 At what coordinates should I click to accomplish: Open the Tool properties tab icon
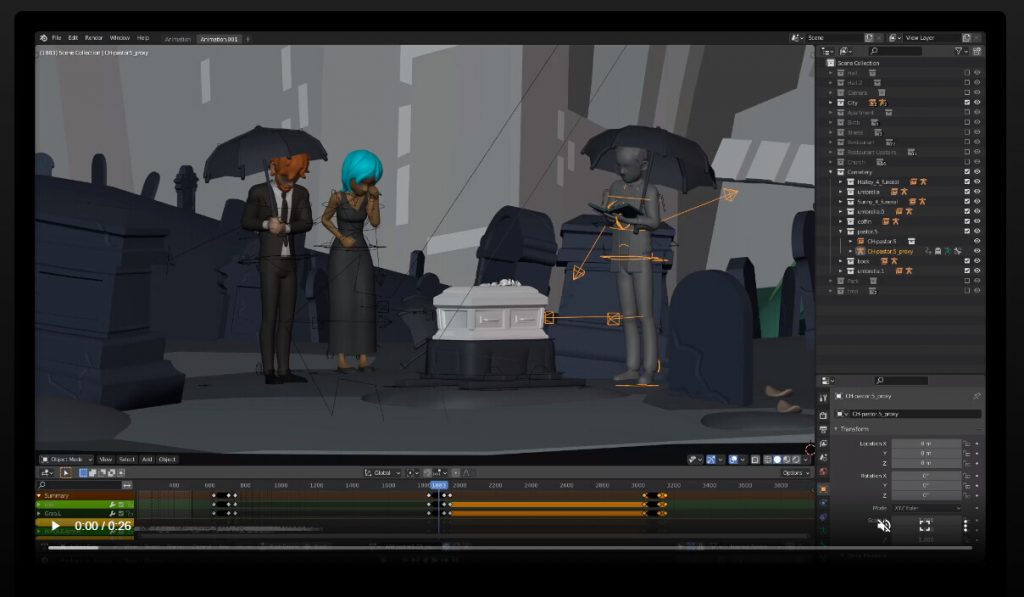click(x=823, y=398)
